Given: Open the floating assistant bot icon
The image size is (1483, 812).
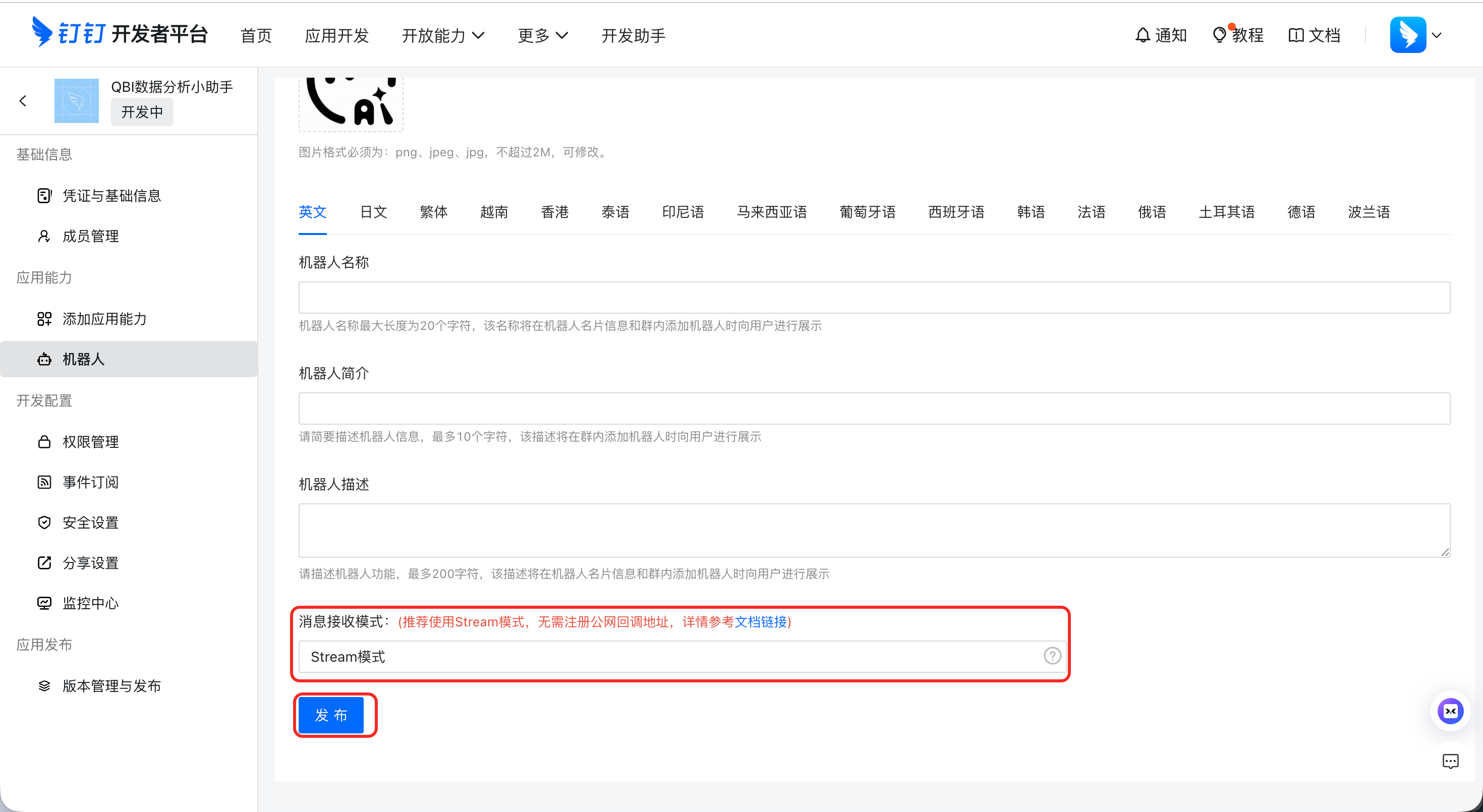Looking at the screenshot, I should pos(1450,711).
